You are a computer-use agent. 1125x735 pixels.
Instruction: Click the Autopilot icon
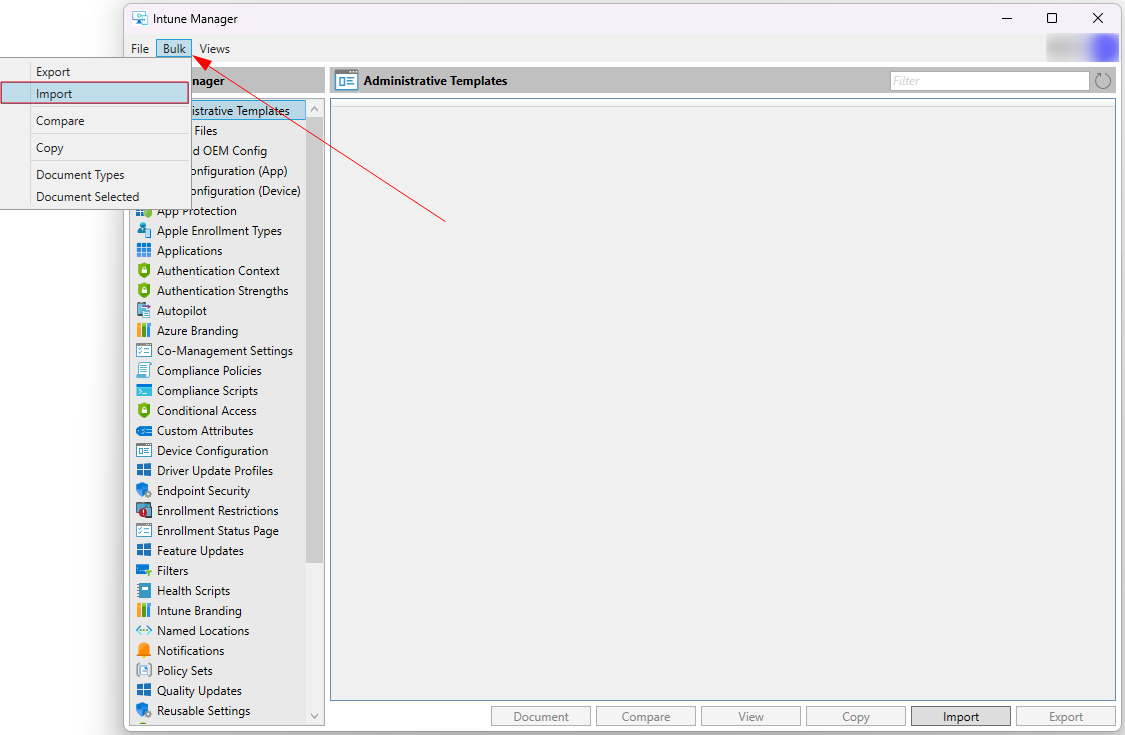pyautogui.click(x=143, y=311)
